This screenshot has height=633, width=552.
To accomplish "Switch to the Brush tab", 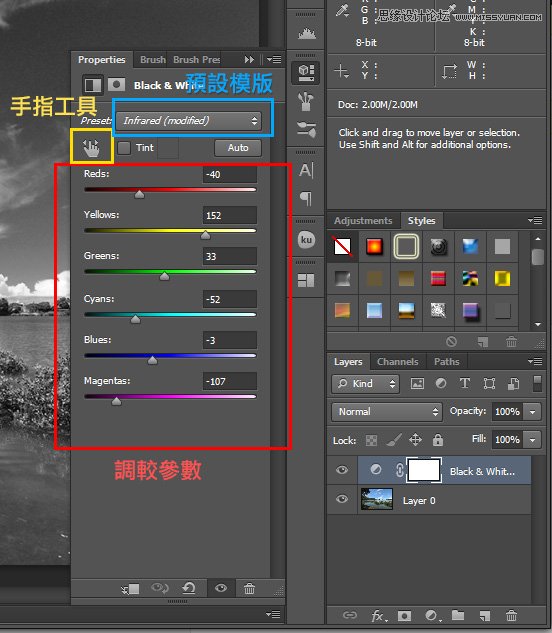I will (153, 60).
